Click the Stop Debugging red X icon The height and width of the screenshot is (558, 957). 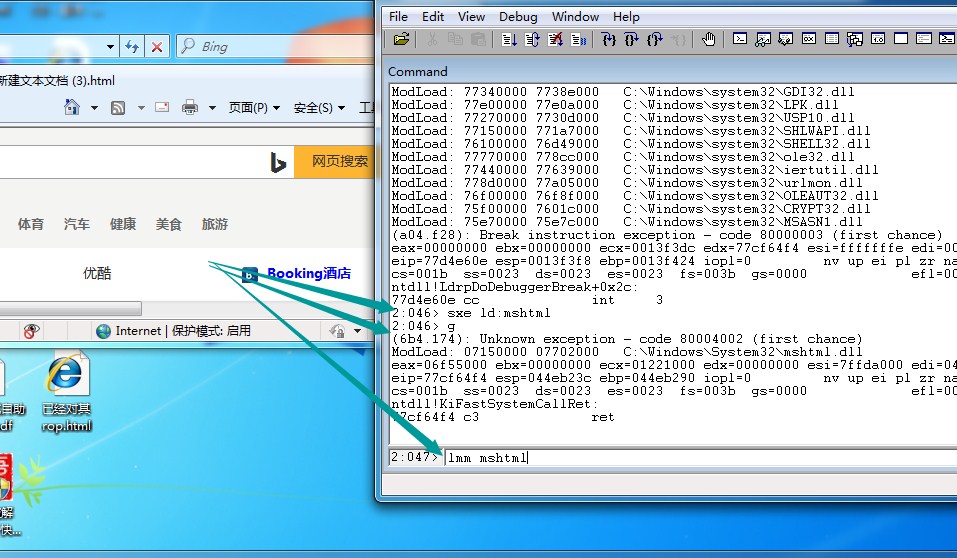pos(555,40)
